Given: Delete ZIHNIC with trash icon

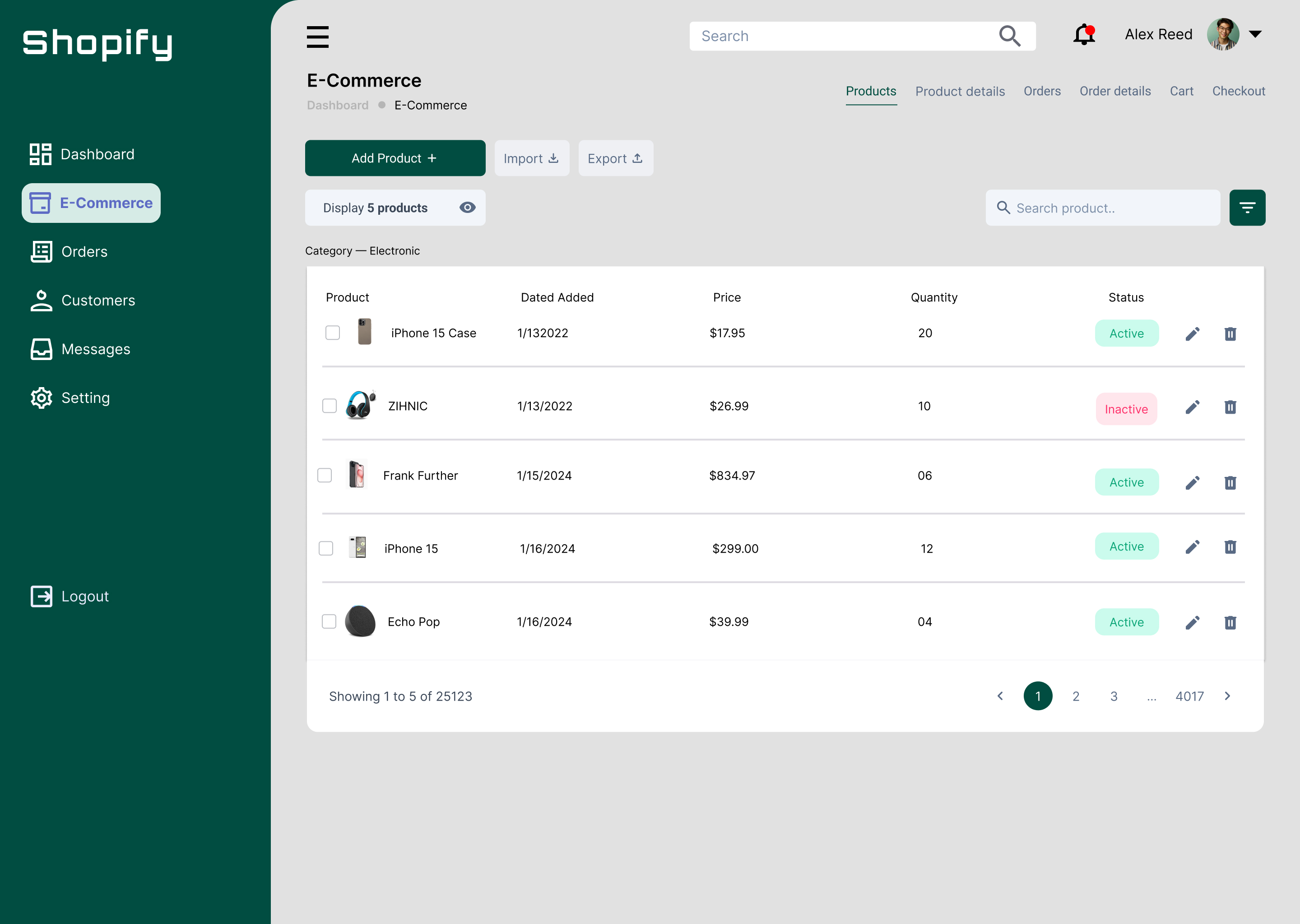Looking at the screenshot, I should tap(1230, 407).
